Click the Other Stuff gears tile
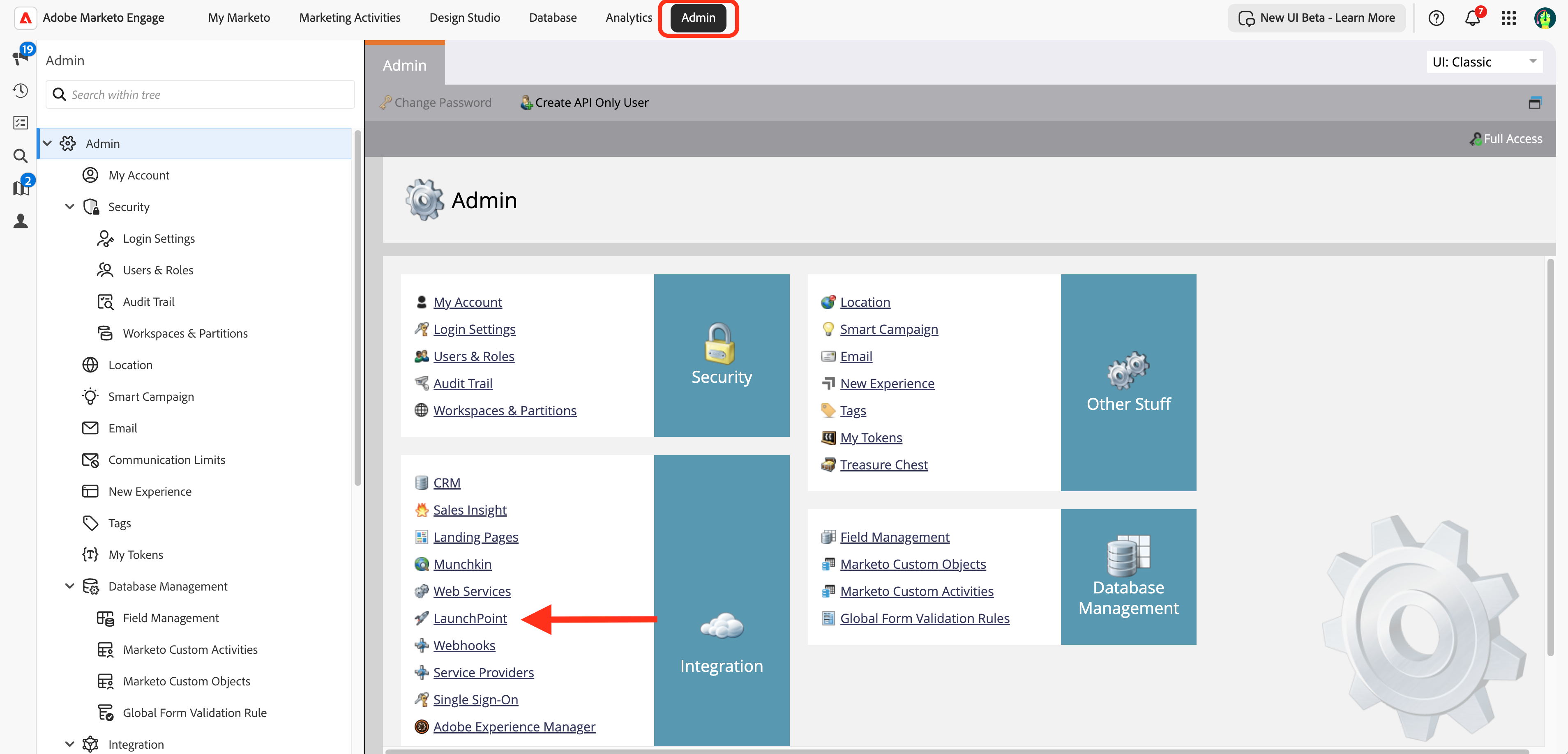Screen dimensions: 1568x754 click(1128, 382)
